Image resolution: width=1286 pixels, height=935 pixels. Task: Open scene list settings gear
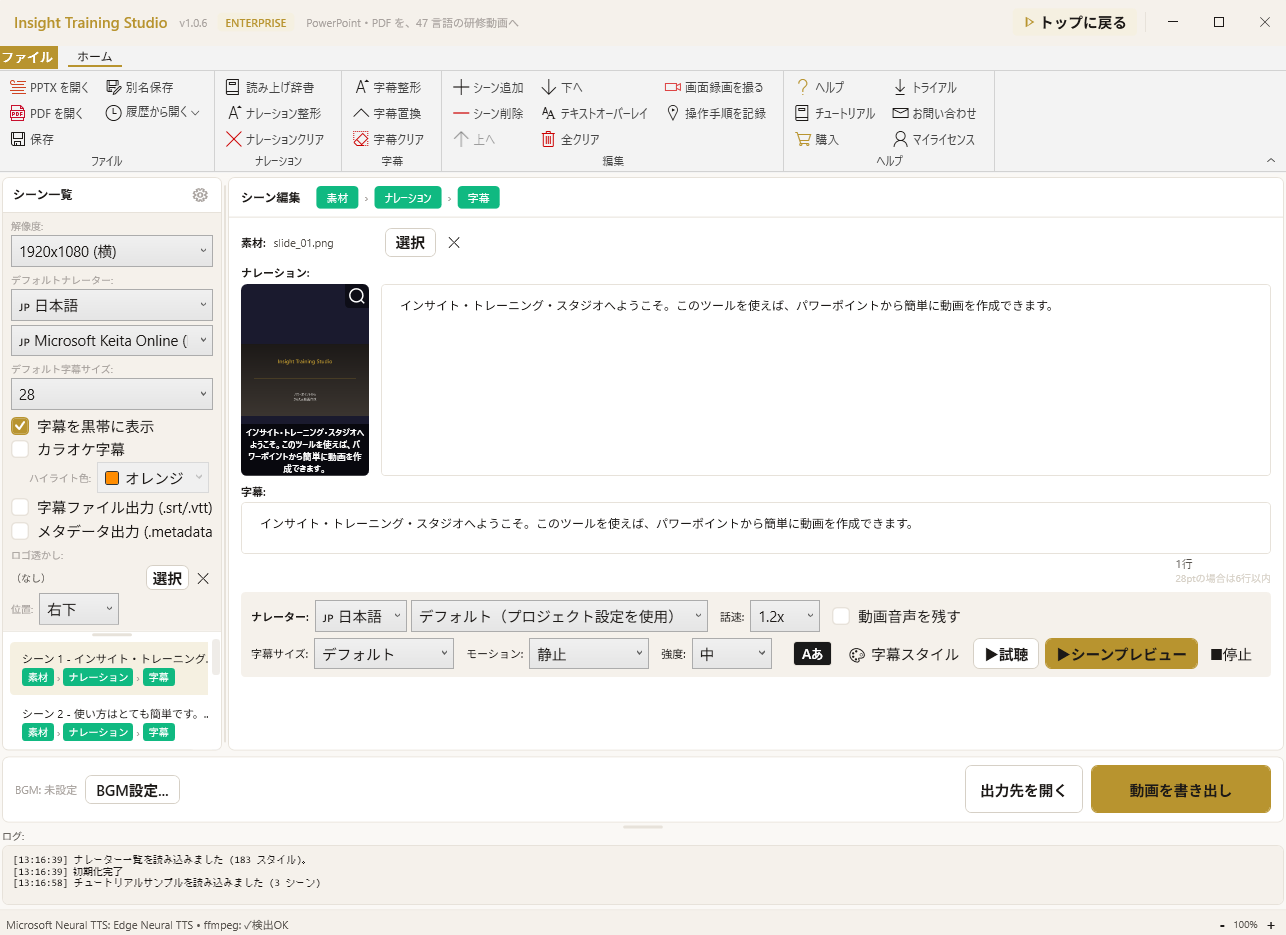tap(200, 195)
